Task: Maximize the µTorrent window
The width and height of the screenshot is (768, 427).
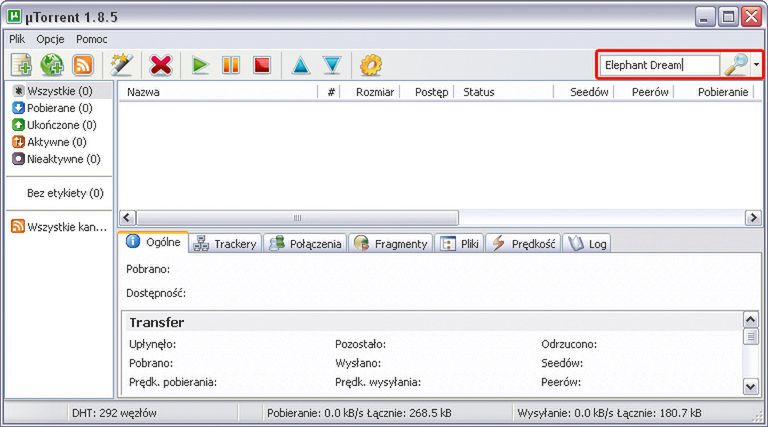Action: pos(728,17)
